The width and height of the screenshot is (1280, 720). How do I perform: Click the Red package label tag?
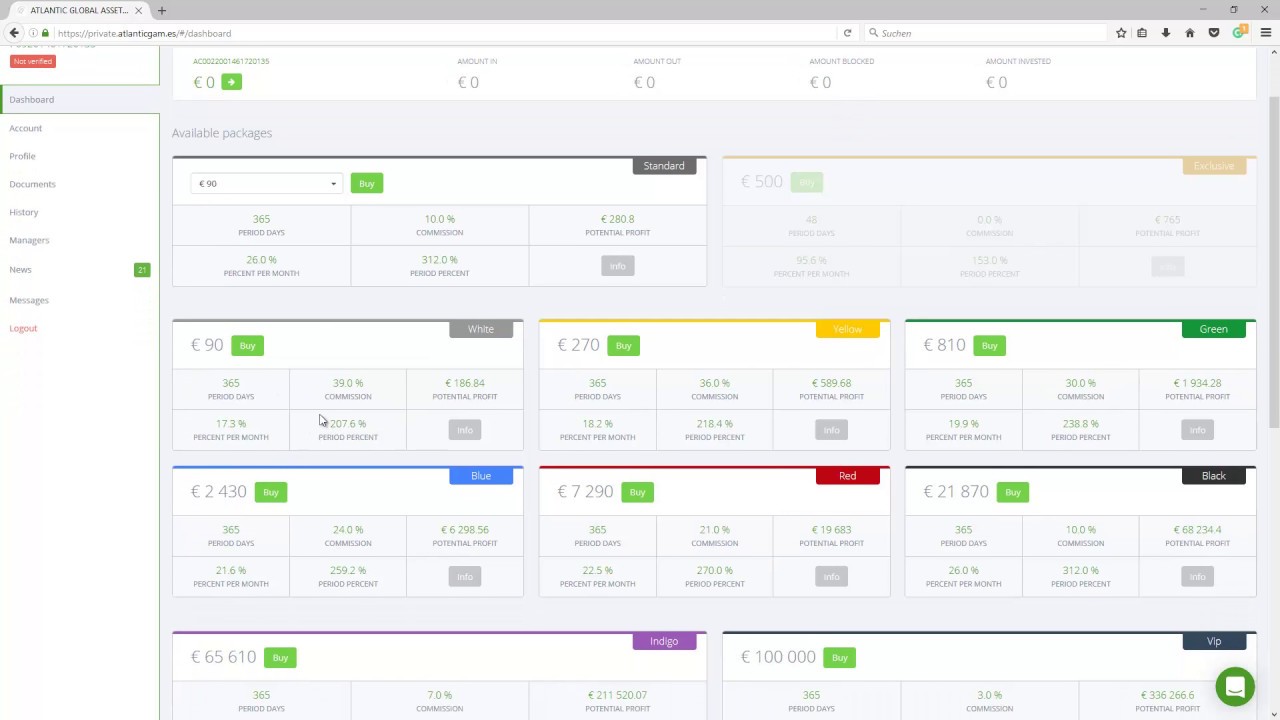tap(847, 476)
